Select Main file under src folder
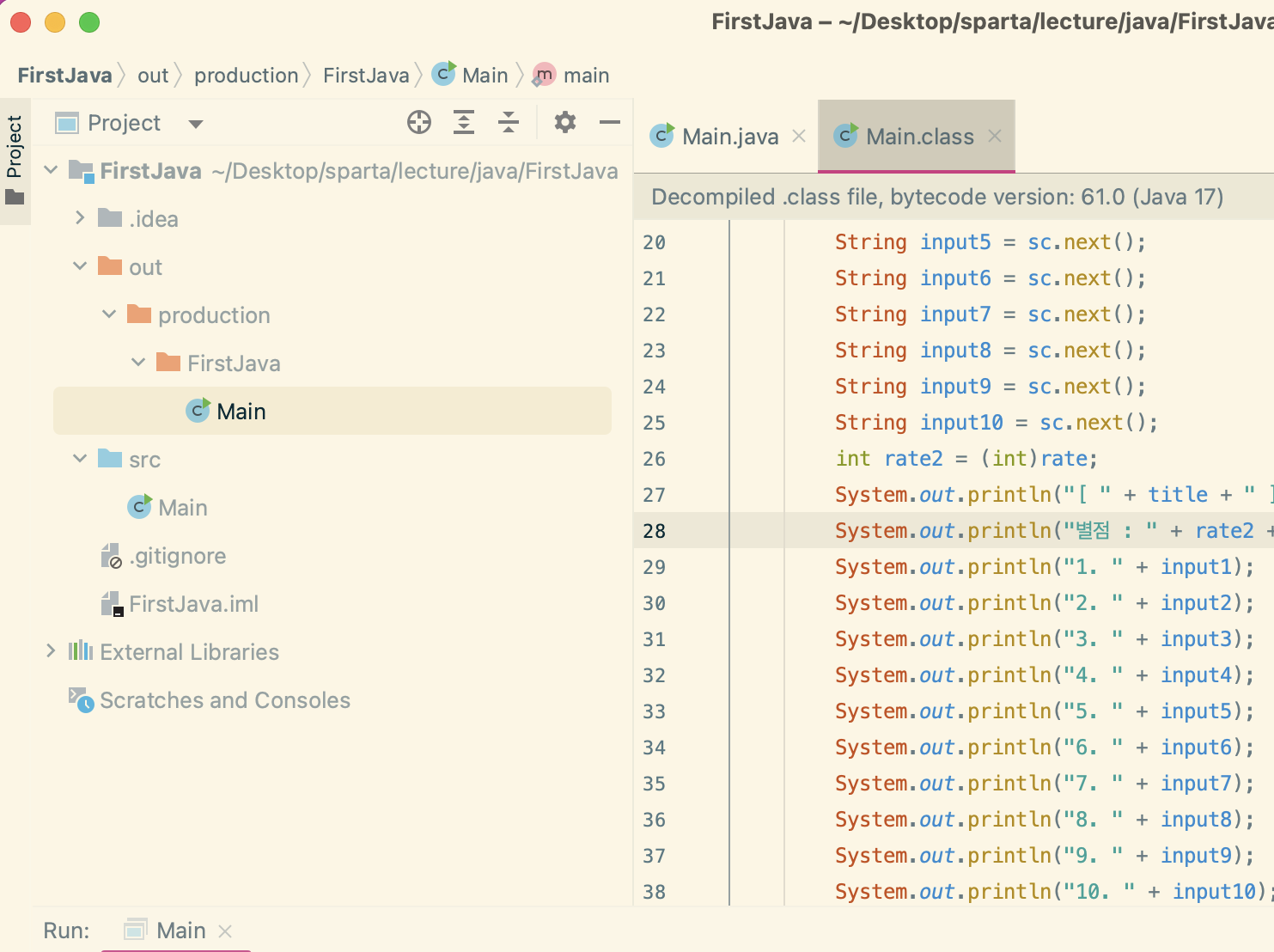The image size is (1274, 952). [183, 508]
